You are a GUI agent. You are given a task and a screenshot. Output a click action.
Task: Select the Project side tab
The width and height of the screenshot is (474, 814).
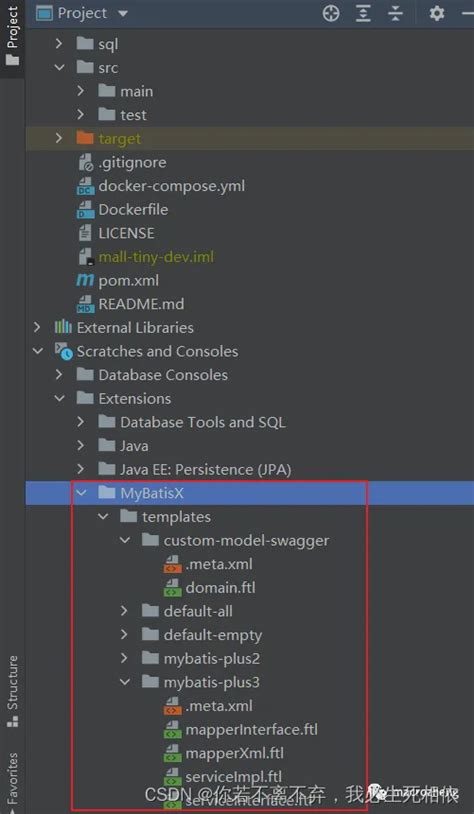pos(12,35)
